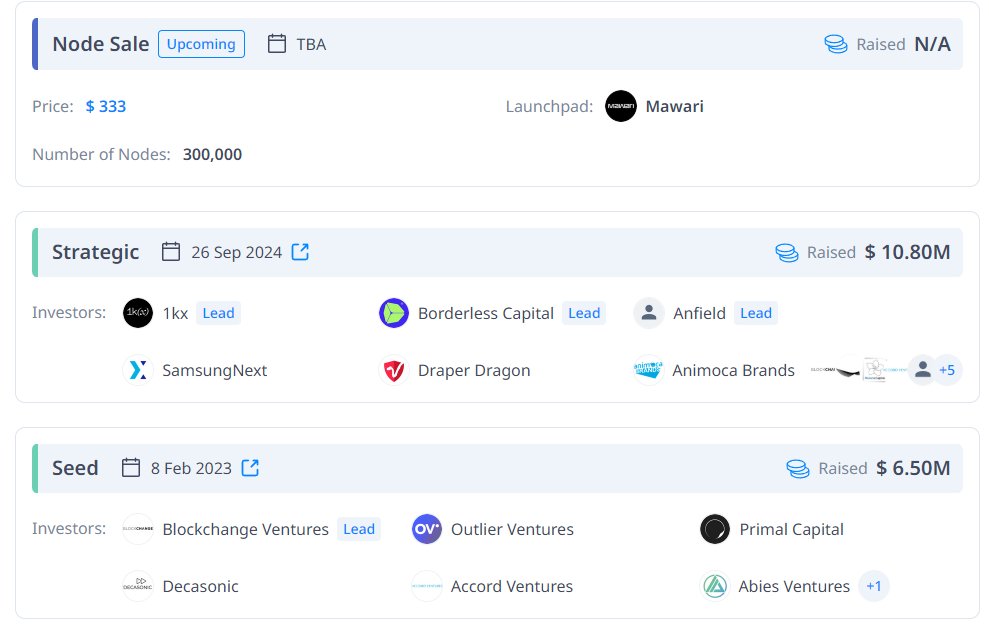The image size is (989, 629).
Task: Open external link next to 8 Feb 2023
Action: (x=250, y=468)
